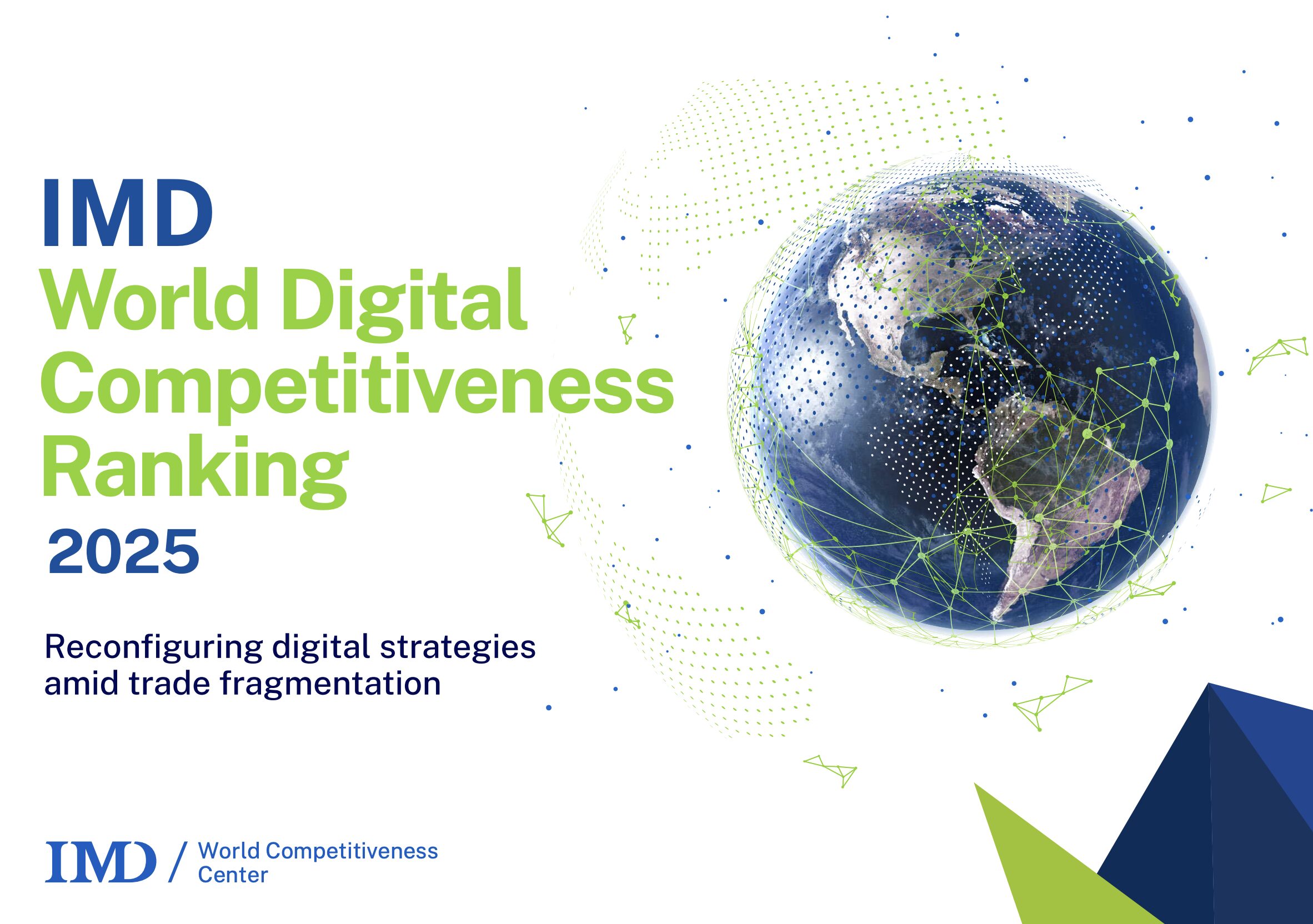Click 'amid trade fragmentation' subtitle line
Image resolution: width=1313 pixels, height=924 pixels.
coord(243,682)
